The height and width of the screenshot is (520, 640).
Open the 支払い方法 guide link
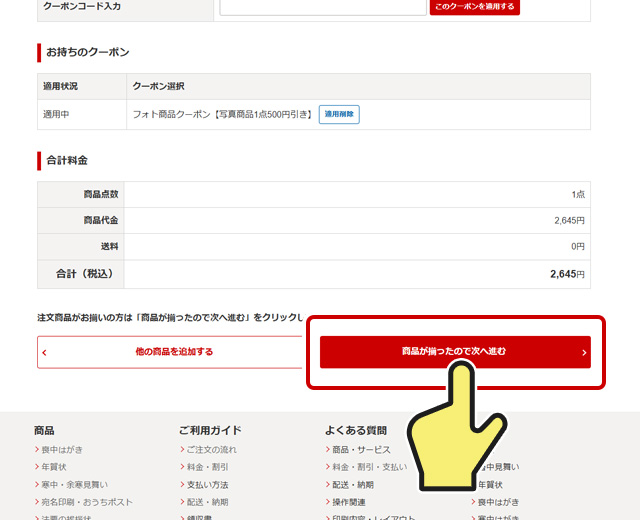click(207, 485)
